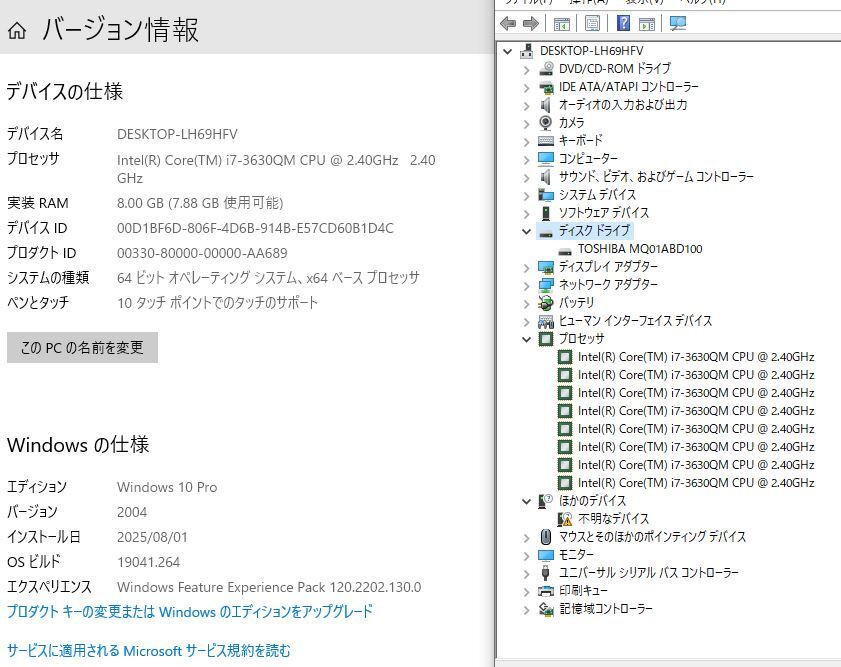Screen dimensions: 841x667
Task: Select the キーボード keyboard icon
Action: tap(546, 140)
